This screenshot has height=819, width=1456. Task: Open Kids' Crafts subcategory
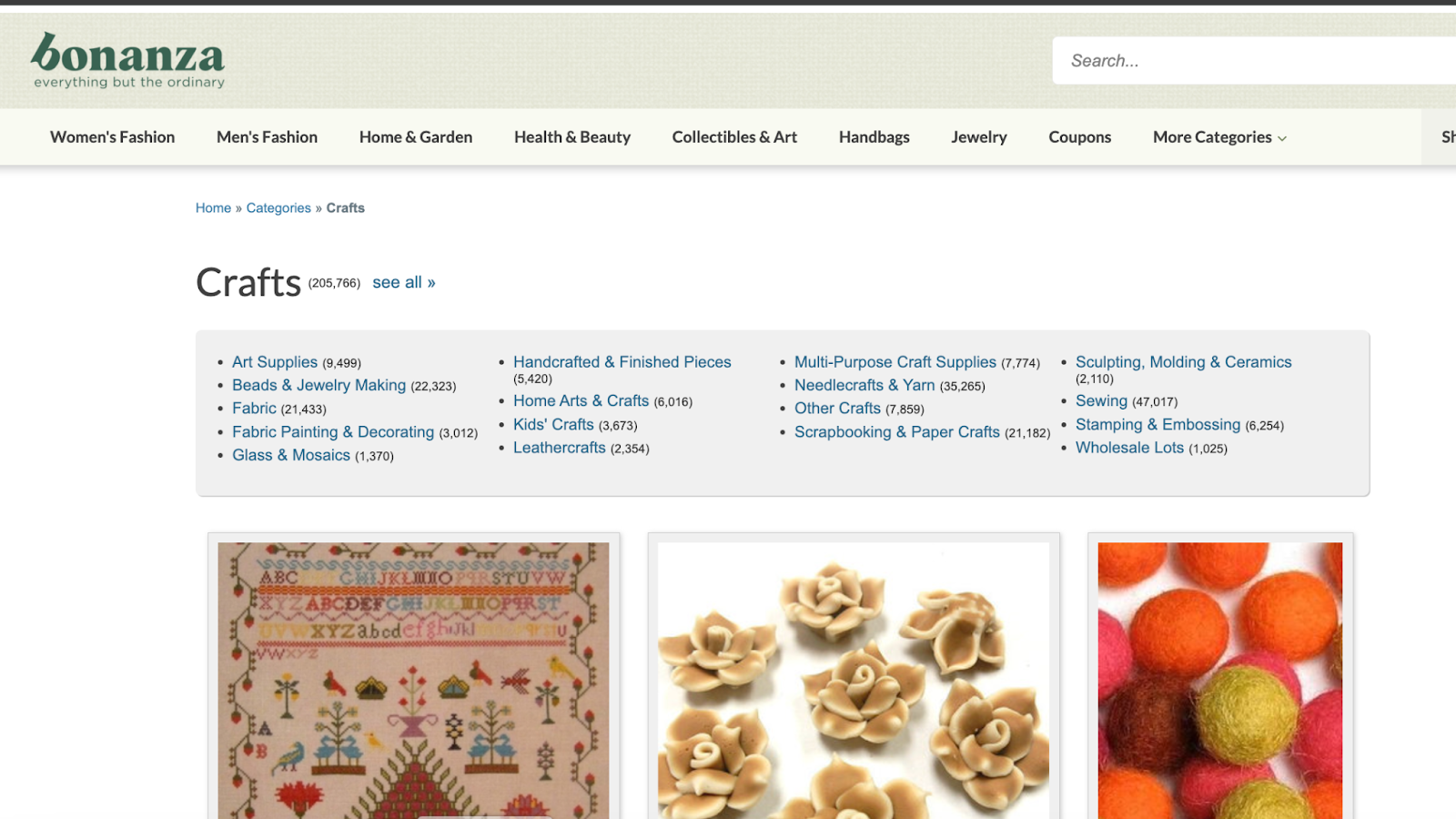tap(553, 425)
